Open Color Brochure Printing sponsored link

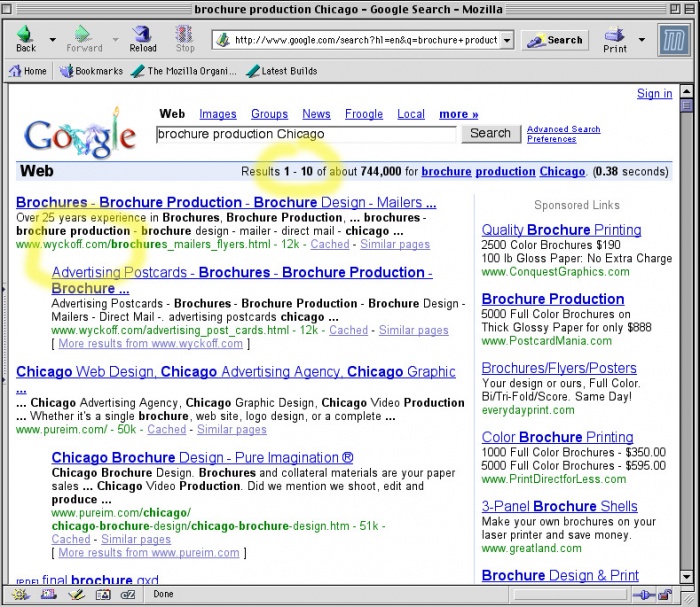click(x=557, y=437)
